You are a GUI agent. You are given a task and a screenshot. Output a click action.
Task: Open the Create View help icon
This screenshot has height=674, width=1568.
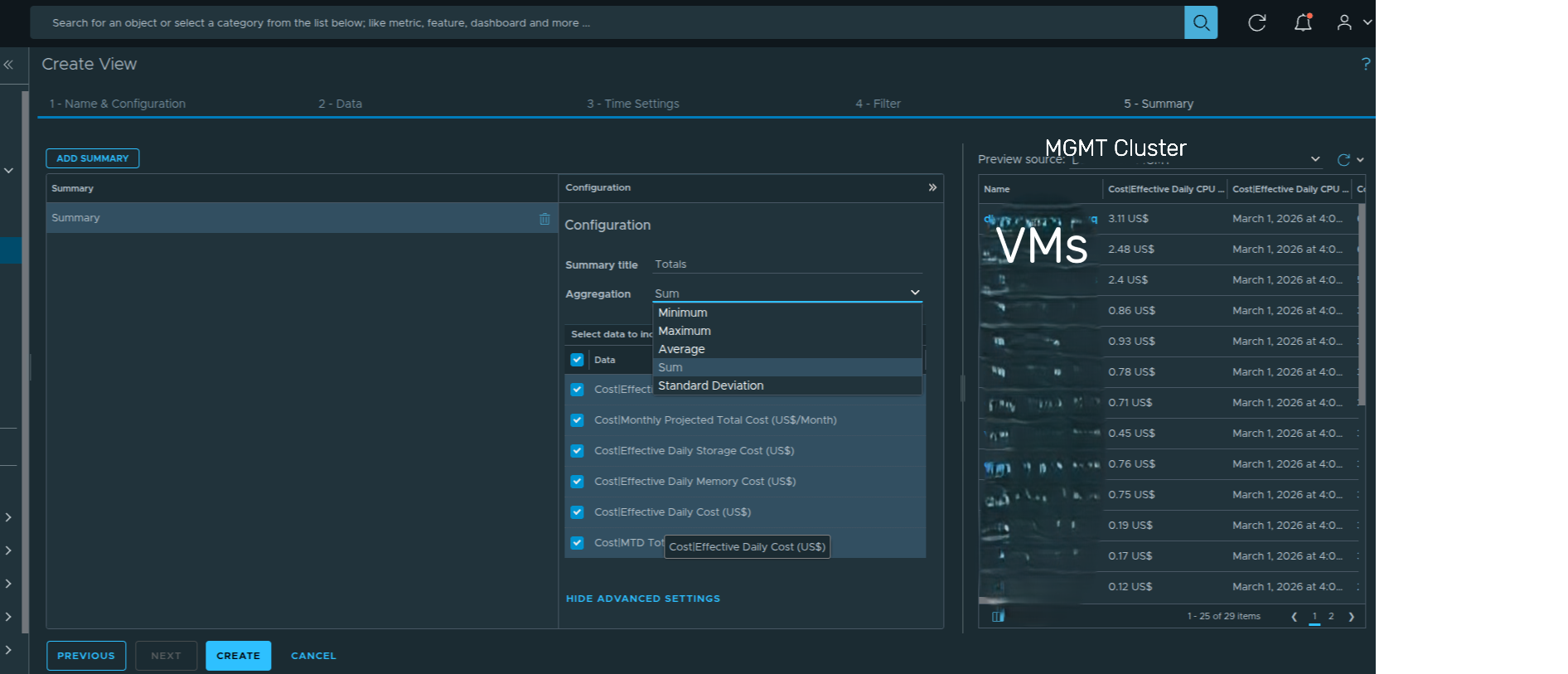(1365, 64)
